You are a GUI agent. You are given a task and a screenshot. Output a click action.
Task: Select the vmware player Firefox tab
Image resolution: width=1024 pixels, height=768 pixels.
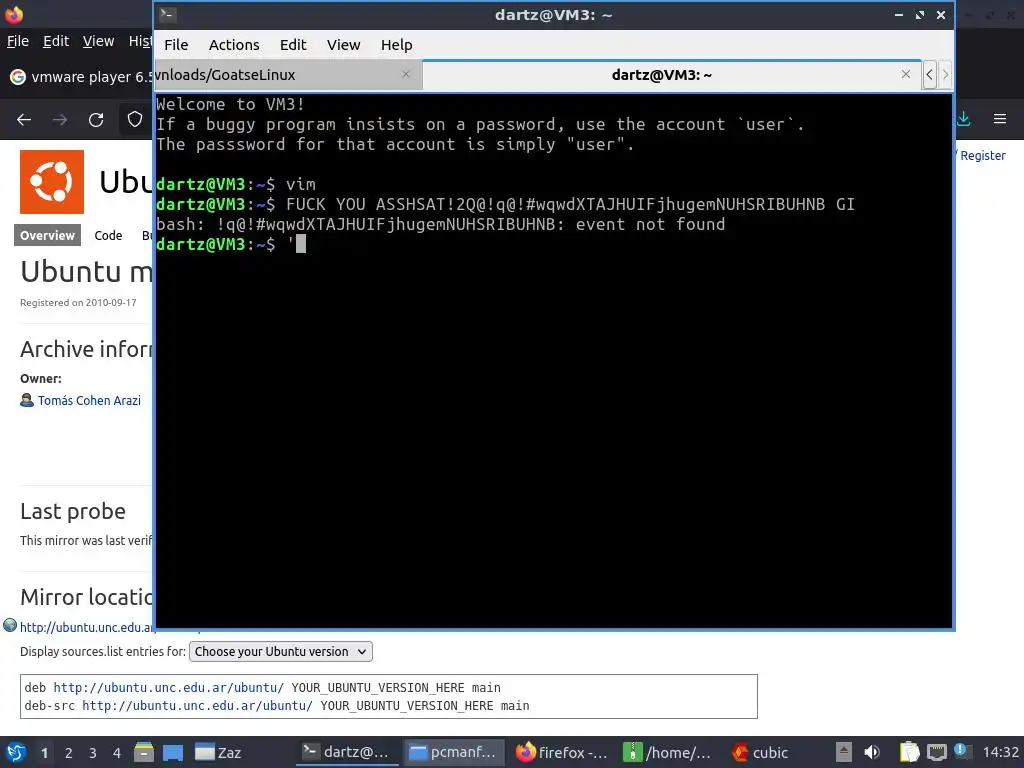coord(80,77)
